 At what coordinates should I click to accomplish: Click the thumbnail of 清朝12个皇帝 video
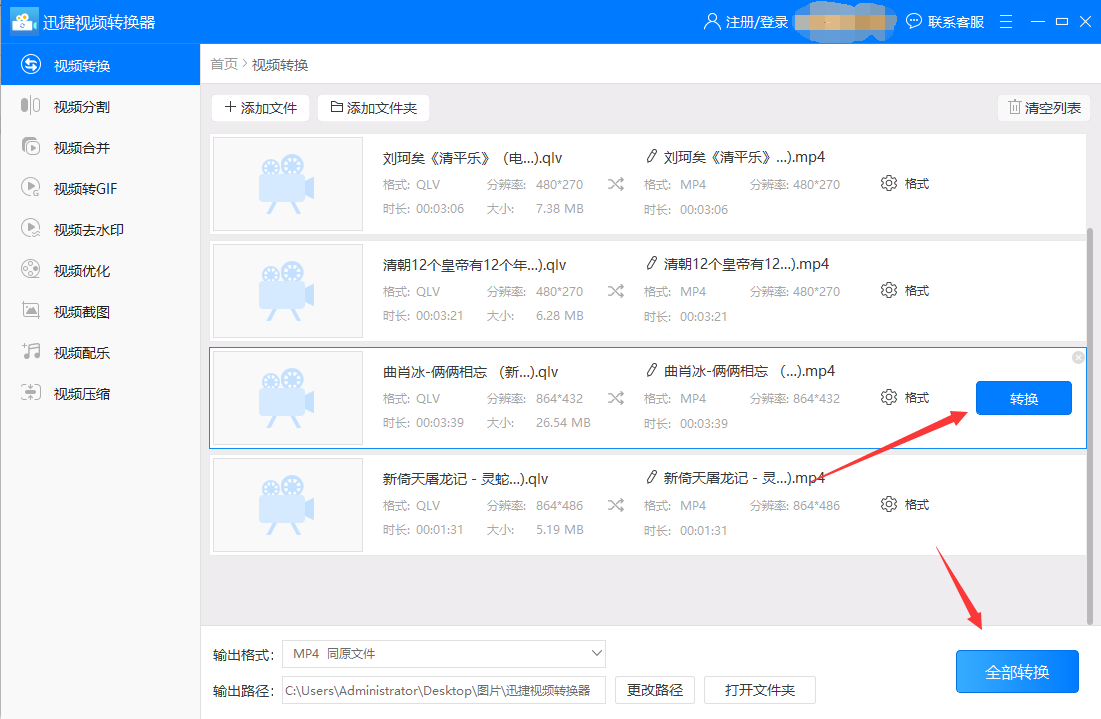(x=288, y=291)
